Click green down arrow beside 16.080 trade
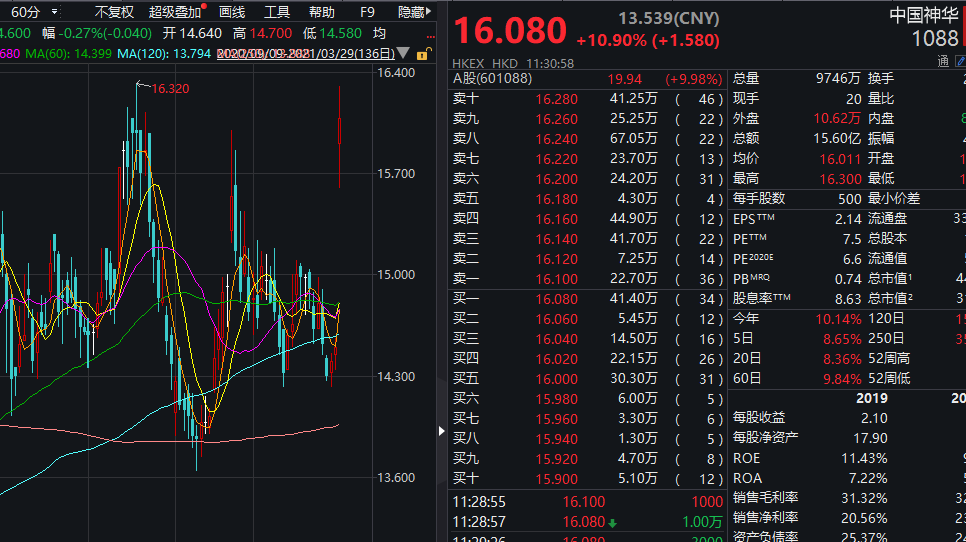Viewport: 966px width, 542px height. tap(612, 523)
